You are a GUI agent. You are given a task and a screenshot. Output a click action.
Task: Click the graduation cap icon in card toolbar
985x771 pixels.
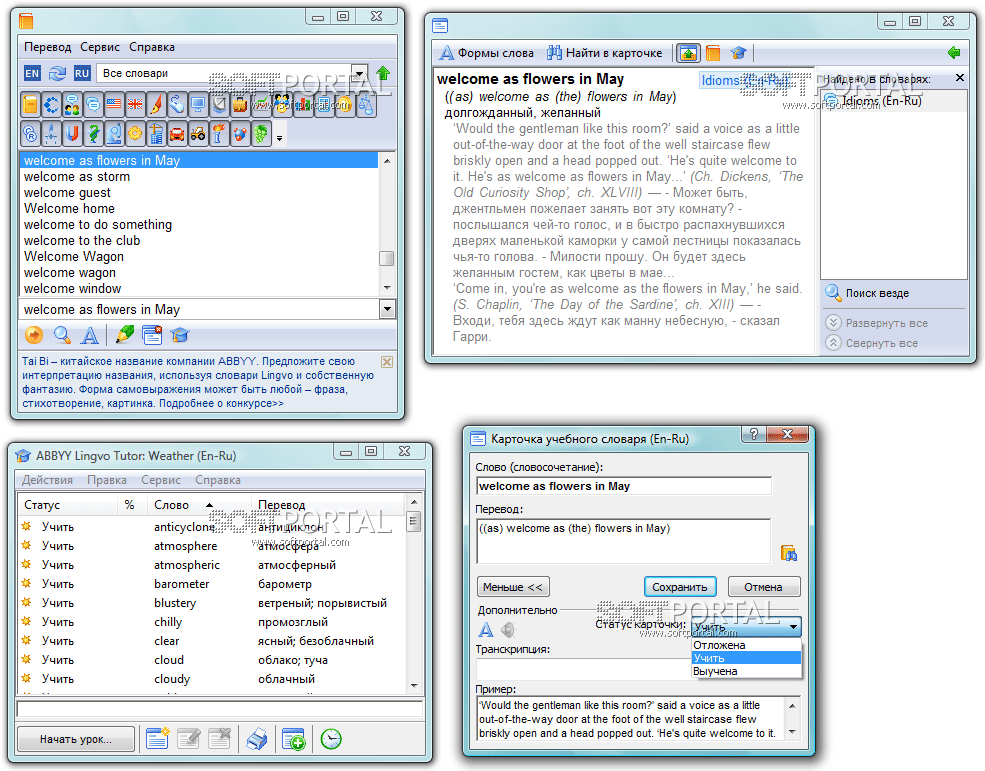(738, 53)
